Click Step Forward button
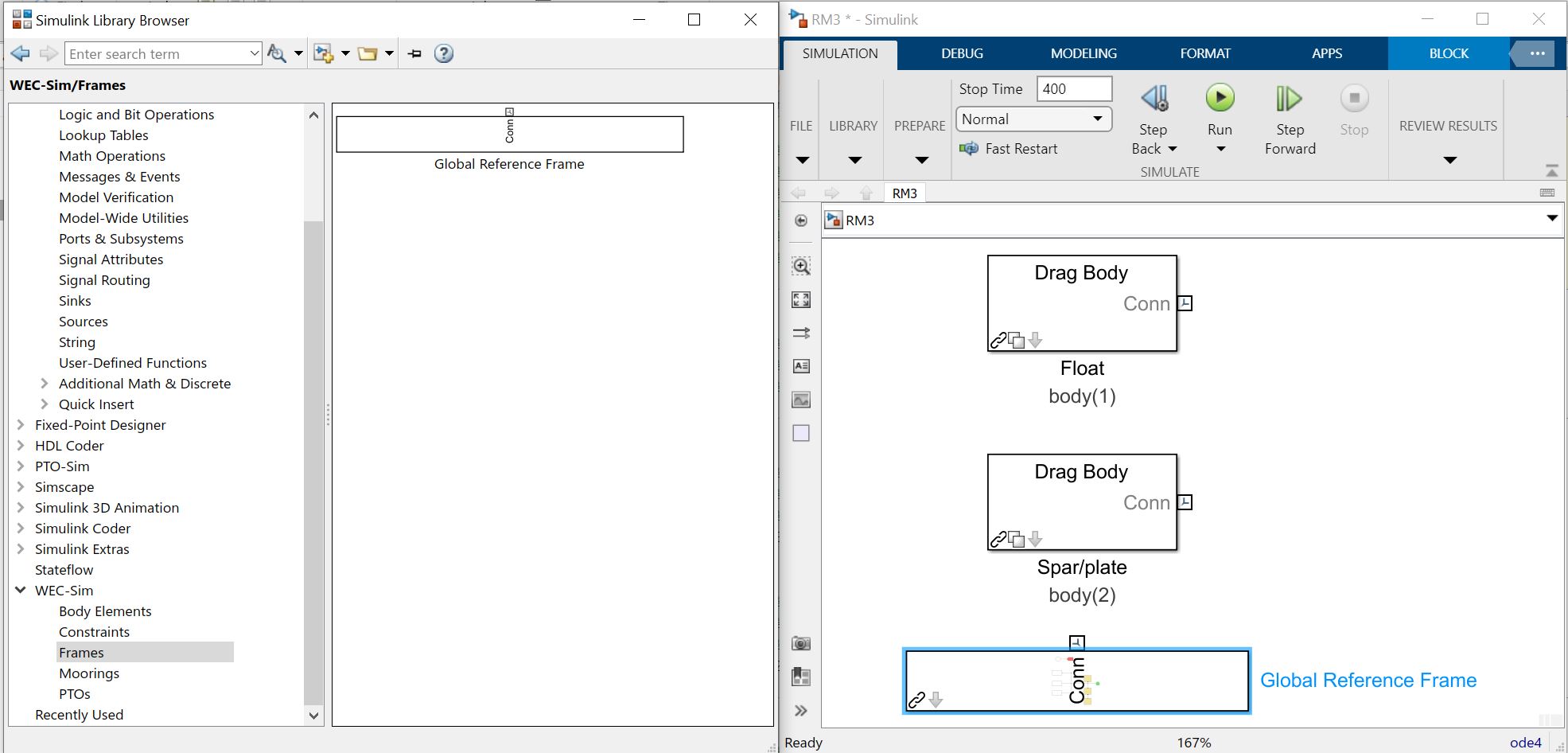 coord(1290,119)
